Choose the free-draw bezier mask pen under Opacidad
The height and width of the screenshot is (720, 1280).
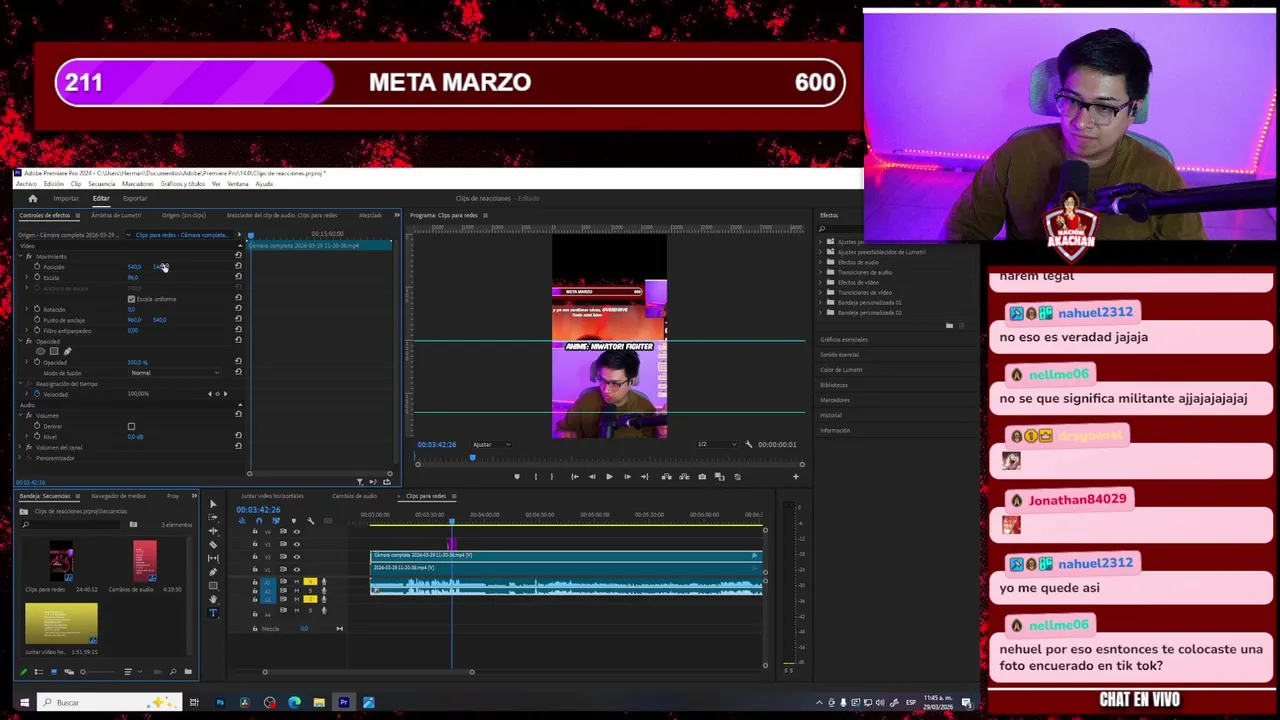coord(67,351)
